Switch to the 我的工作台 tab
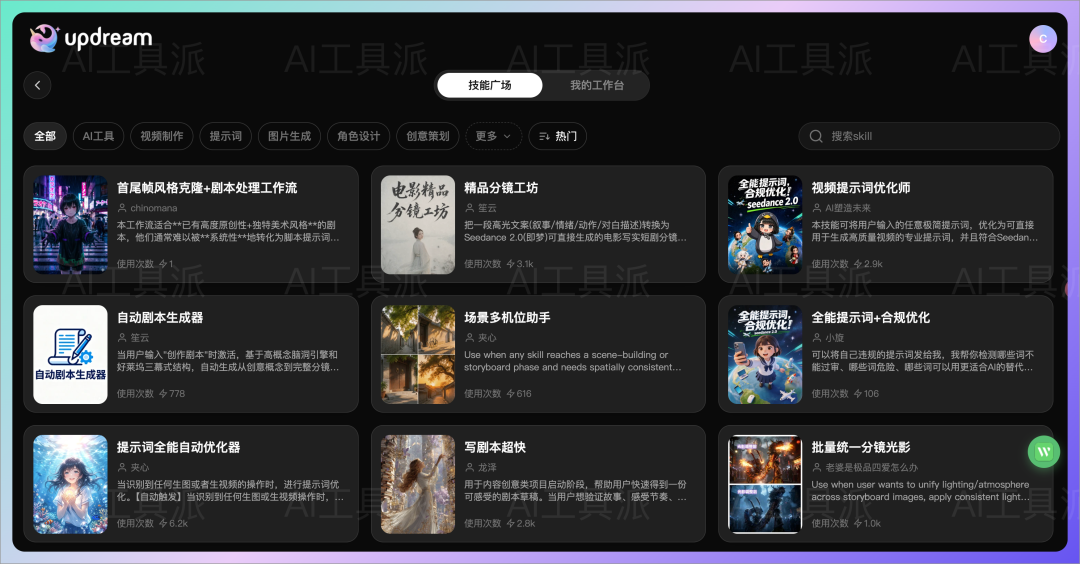 point(596,85)
